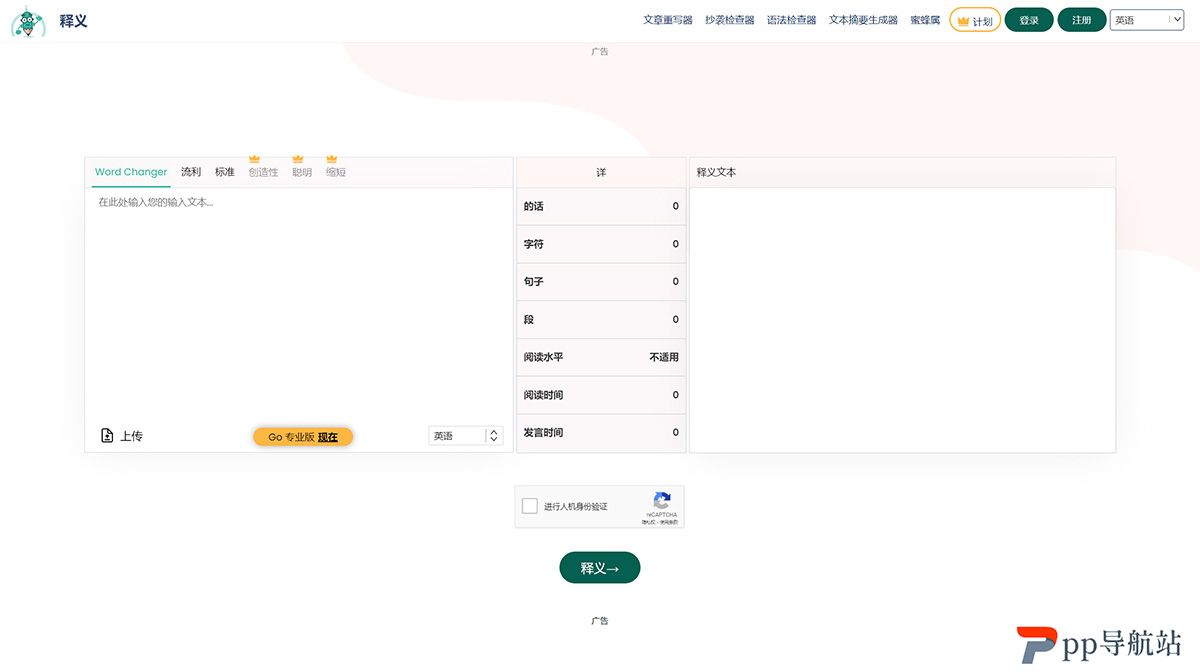The width and height of the screenshot is (1200, 672).
Task: Click the 释义 site logo icon
Action: [x=28, y=21]
